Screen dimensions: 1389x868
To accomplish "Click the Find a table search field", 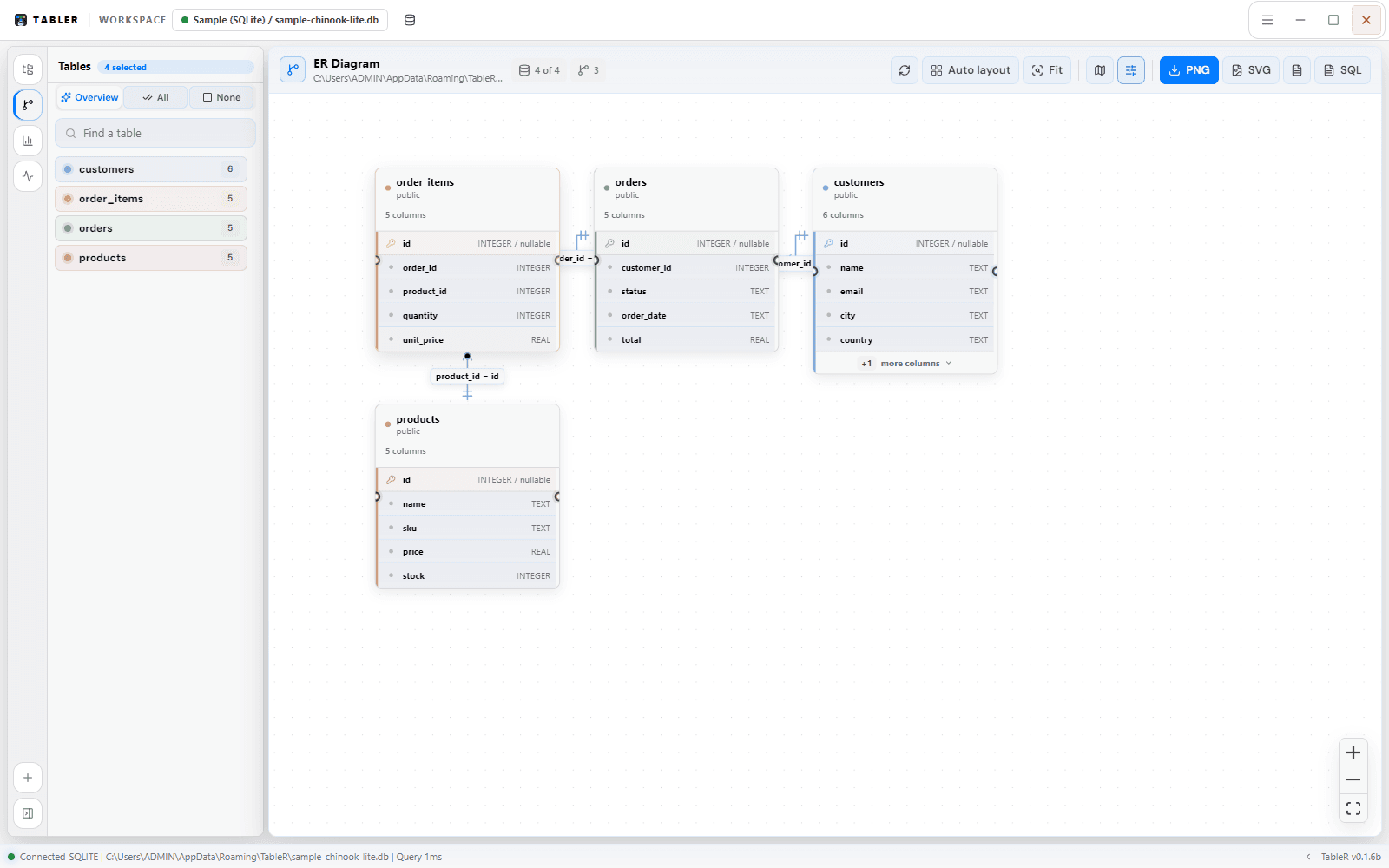I will [155, 133].
